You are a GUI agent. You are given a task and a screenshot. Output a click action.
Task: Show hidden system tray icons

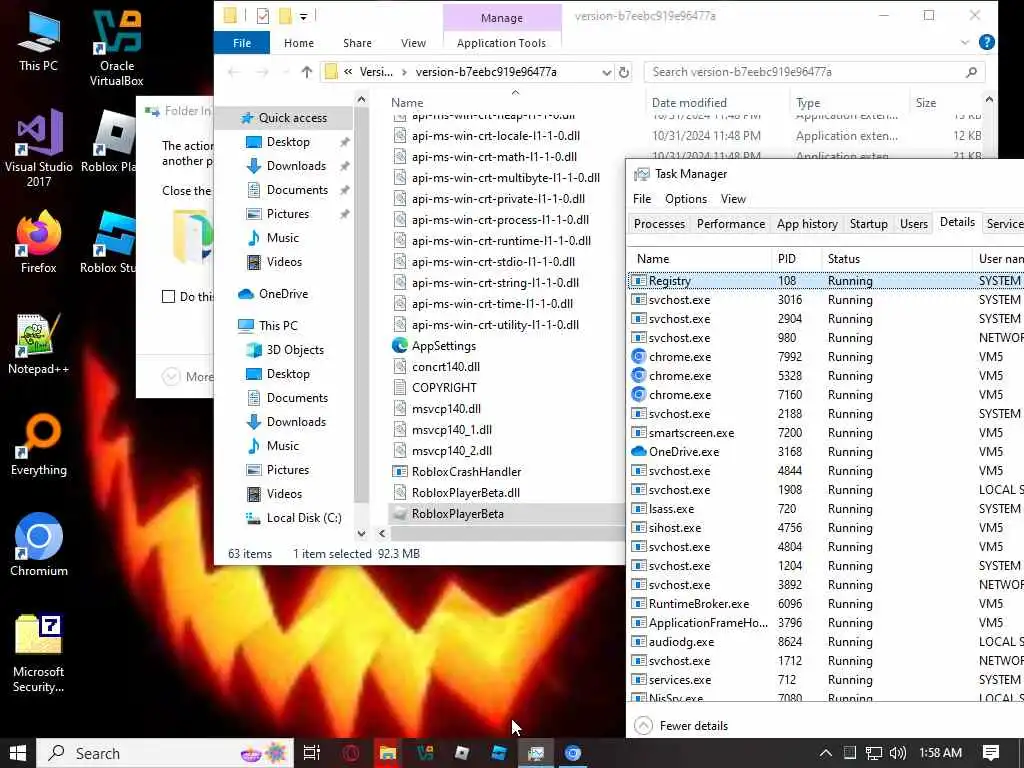[825, 753]
